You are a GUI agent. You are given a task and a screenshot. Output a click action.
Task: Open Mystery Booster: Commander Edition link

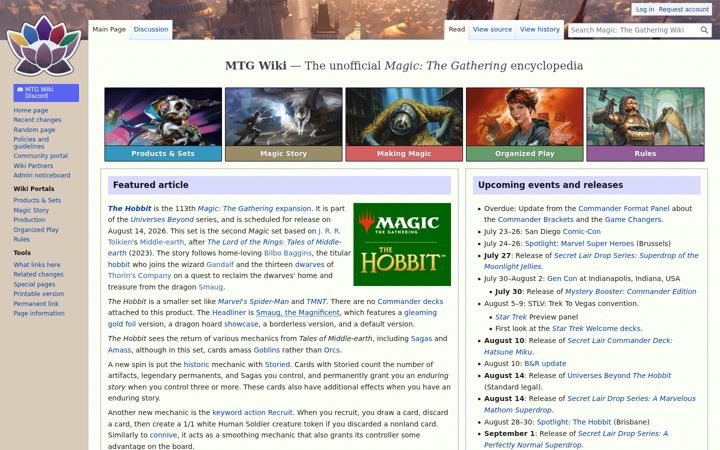pos(630,292)
